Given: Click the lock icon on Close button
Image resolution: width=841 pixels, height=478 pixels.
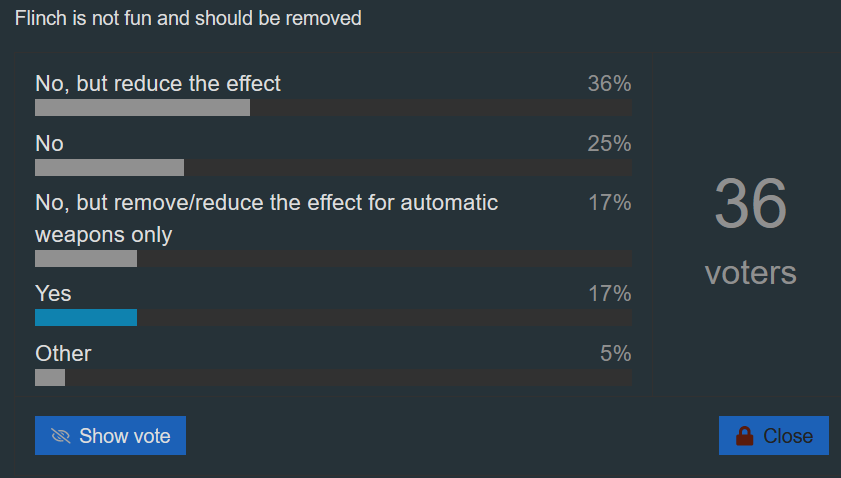Looking at the screenshot, I should pyautogui.click(x=744, y=436).
